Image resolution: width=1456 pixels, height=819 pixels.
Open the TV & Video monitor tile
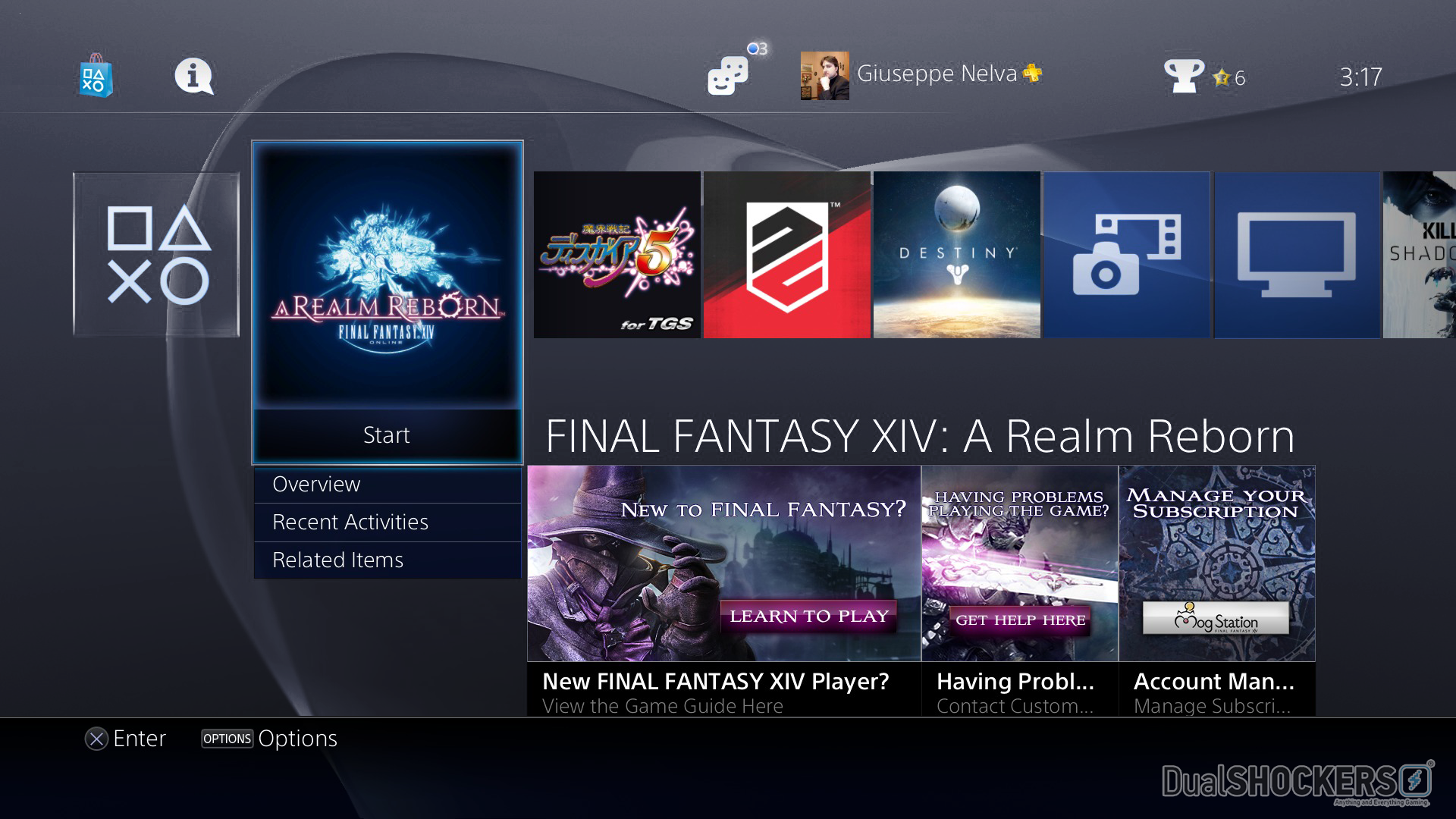[1297, 255]
